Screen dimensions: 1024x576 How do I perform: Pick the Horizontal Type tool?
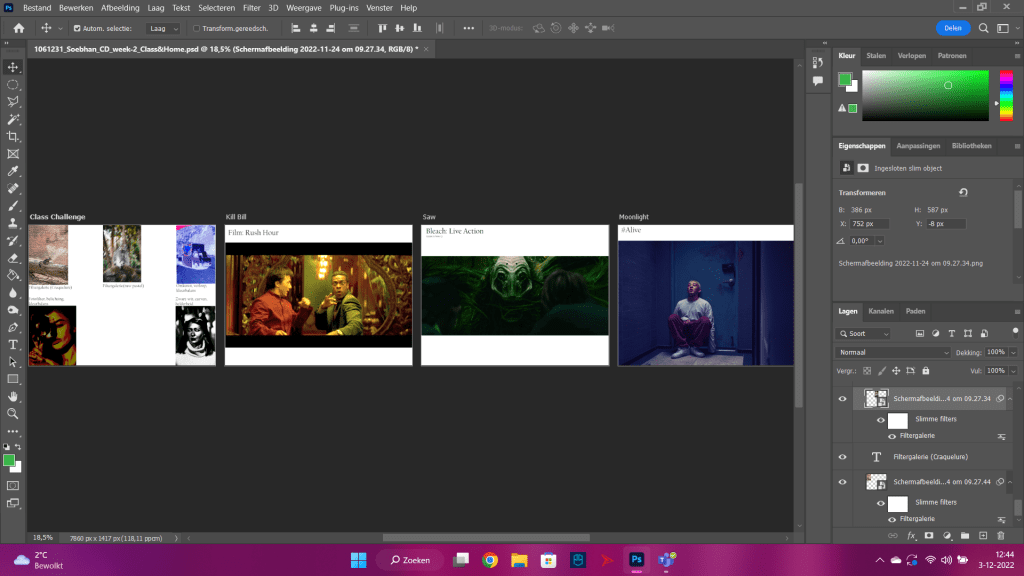tap(13, 345)
